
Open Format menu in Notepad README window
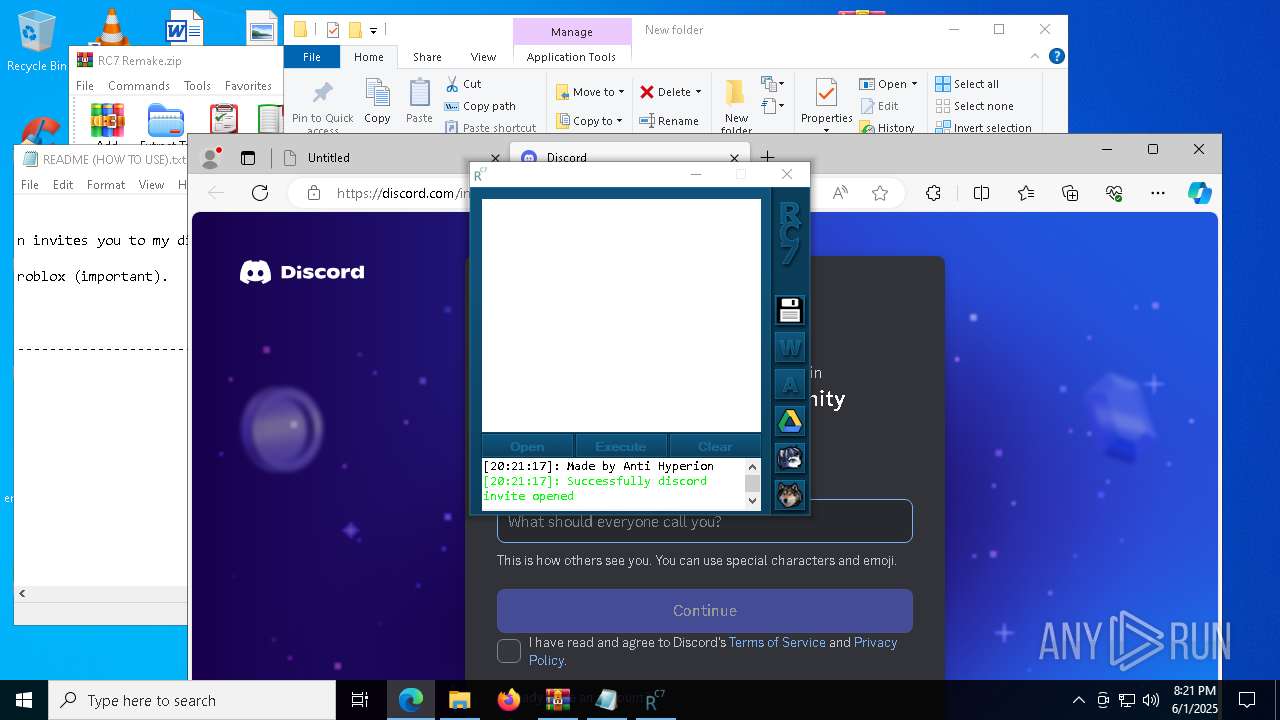point(106,185)
